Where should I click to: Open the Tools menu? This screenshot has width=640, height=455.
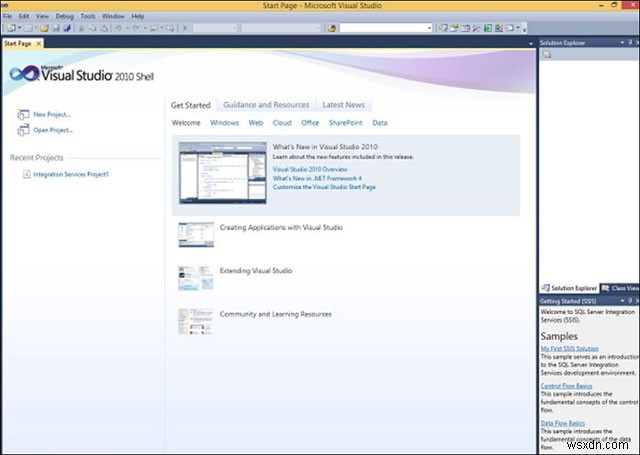88,16
